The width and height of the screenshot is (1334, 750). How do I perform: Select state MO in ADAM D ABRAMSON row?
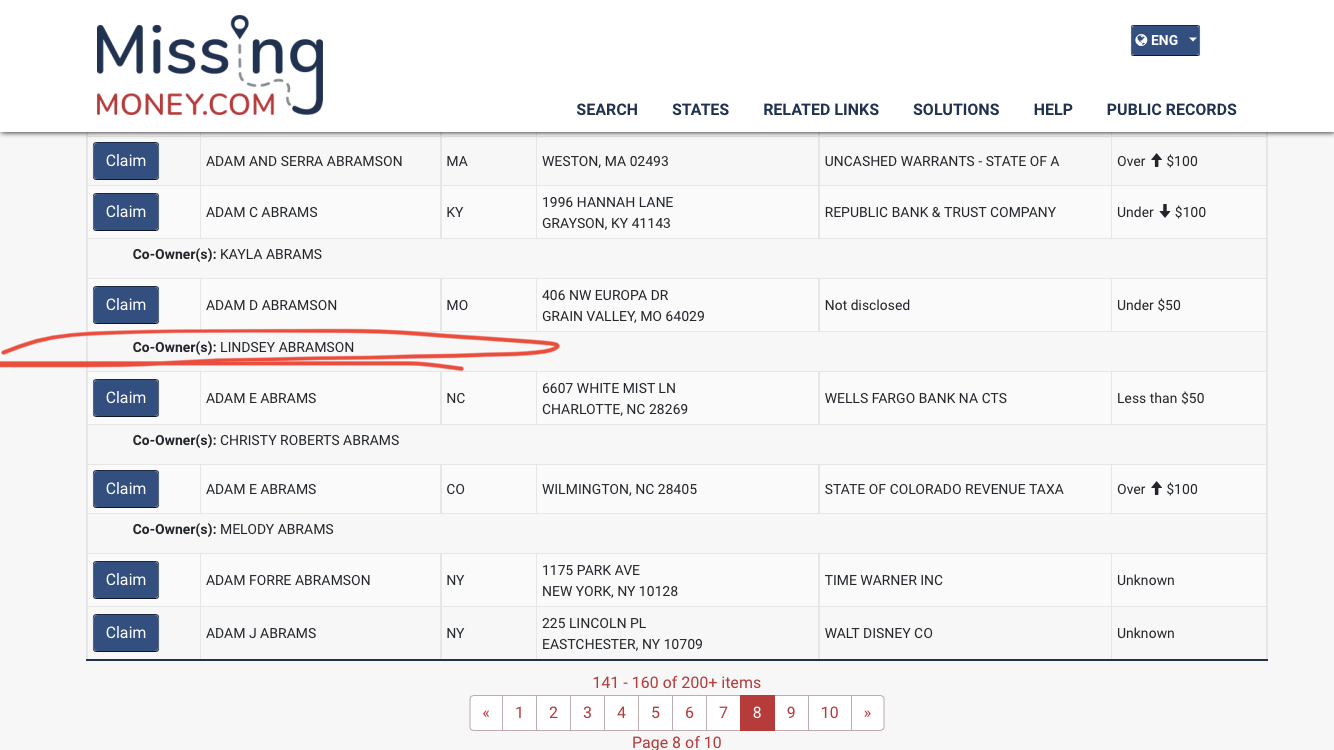coord(457,305)
